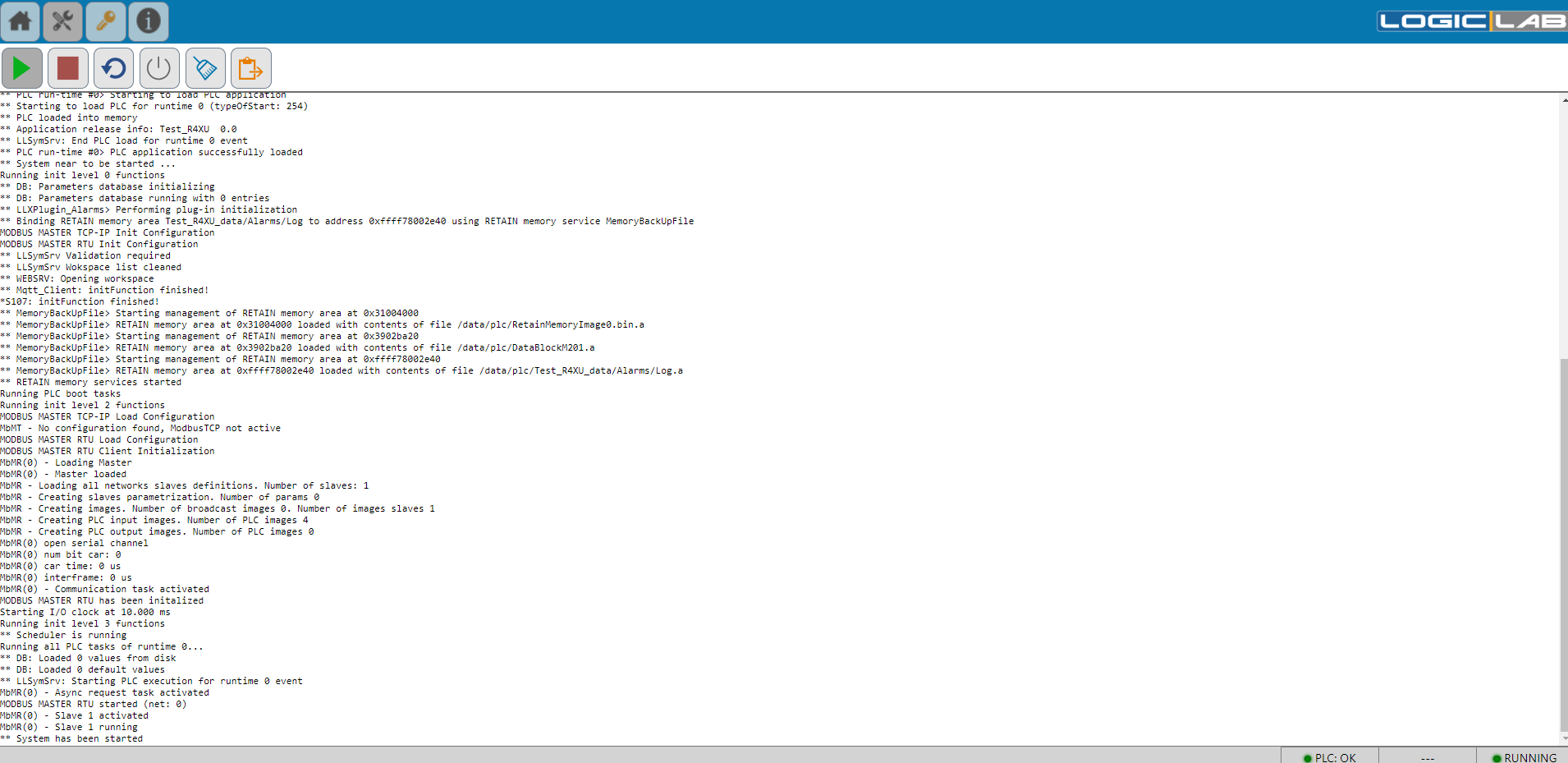The image size is (1568, 763).
Task: Stop the PLC with red square button
Action: [68, 68]
